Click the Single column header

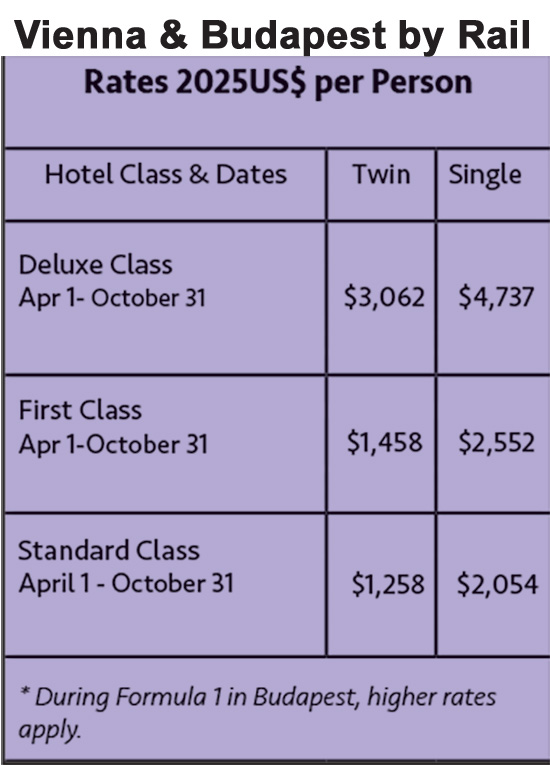pyautogui.click(x=485, y=176)
